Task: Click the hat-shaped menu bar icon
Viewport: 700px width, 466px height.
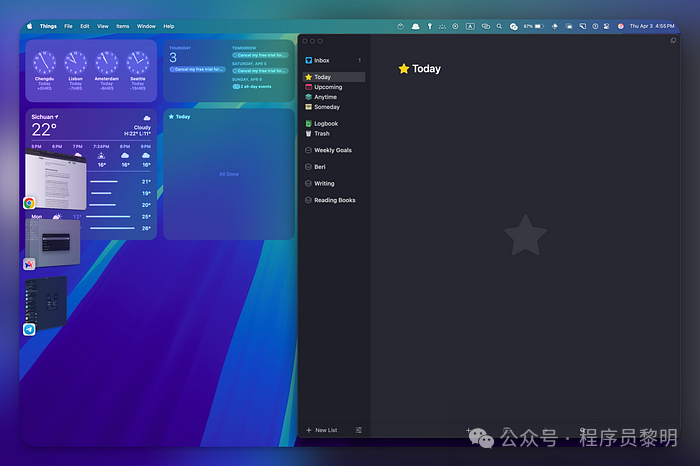Action: (415, 26)
